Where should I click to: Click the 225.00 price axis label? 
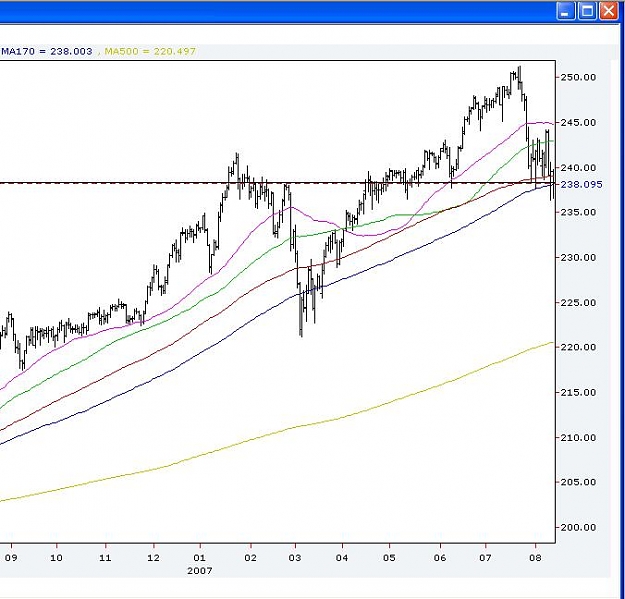[x=578, y=302]
